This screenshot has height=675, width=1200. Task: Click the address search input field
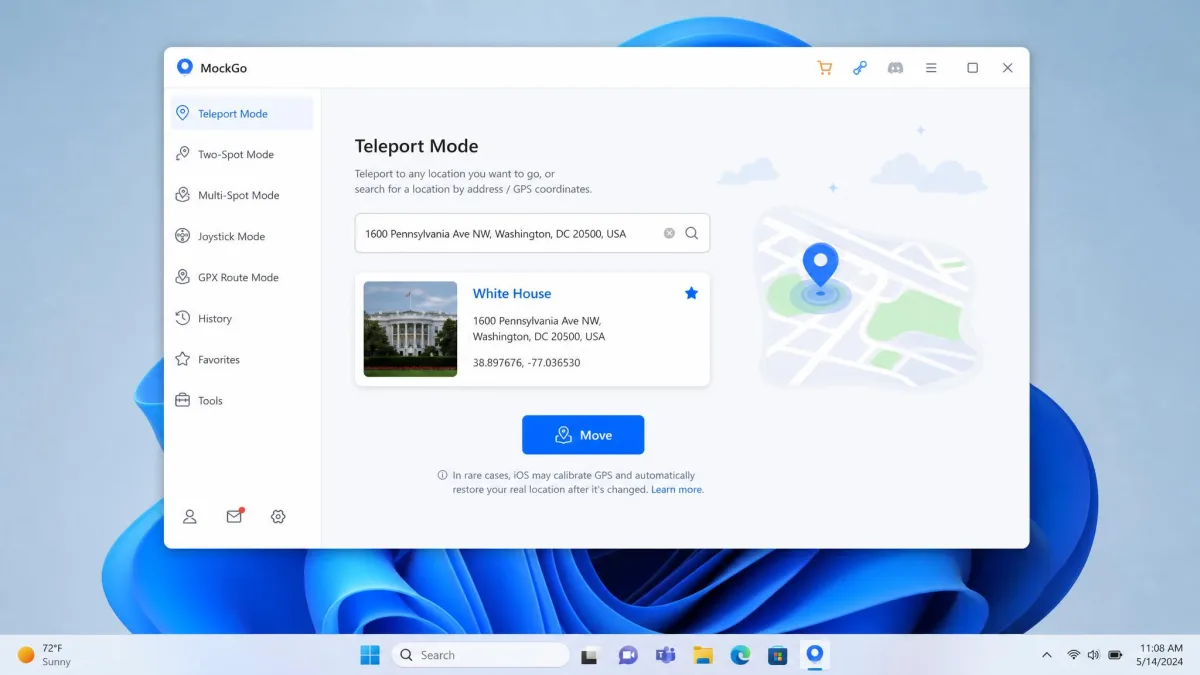(x=532, y=233)
